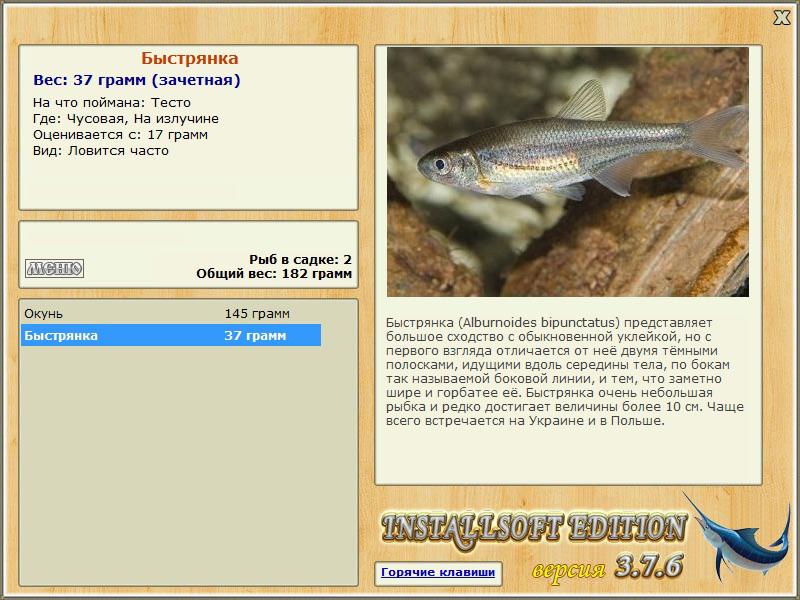Click the Вес: 37 грамм (зачетная) line
Image resolution: width=800 pixels, height=600 pixels.
tap(137, 80)
